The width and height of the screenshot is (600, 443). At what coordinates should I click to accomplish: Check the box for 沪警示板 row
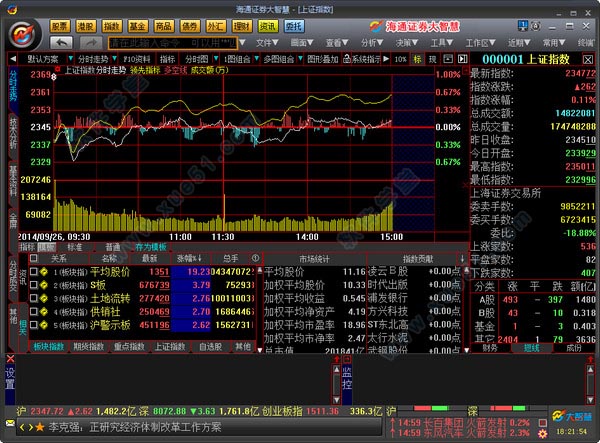(34, 325)
